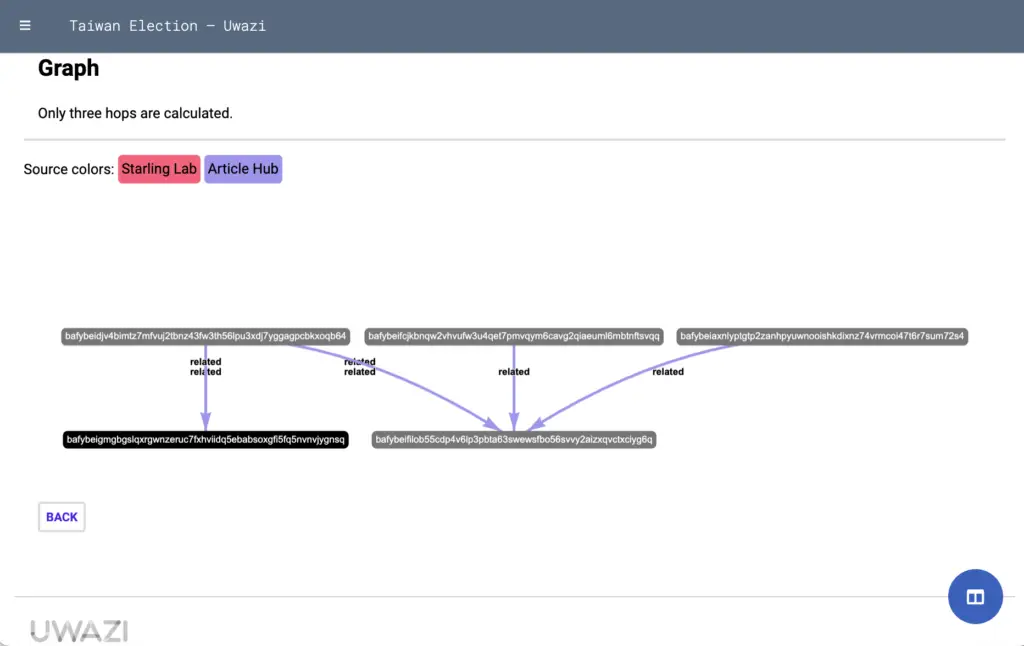Select graph node starting with bafybeifilob55cdp4
This screenshot has height=646, width=1024.
[x=514, y=440]
